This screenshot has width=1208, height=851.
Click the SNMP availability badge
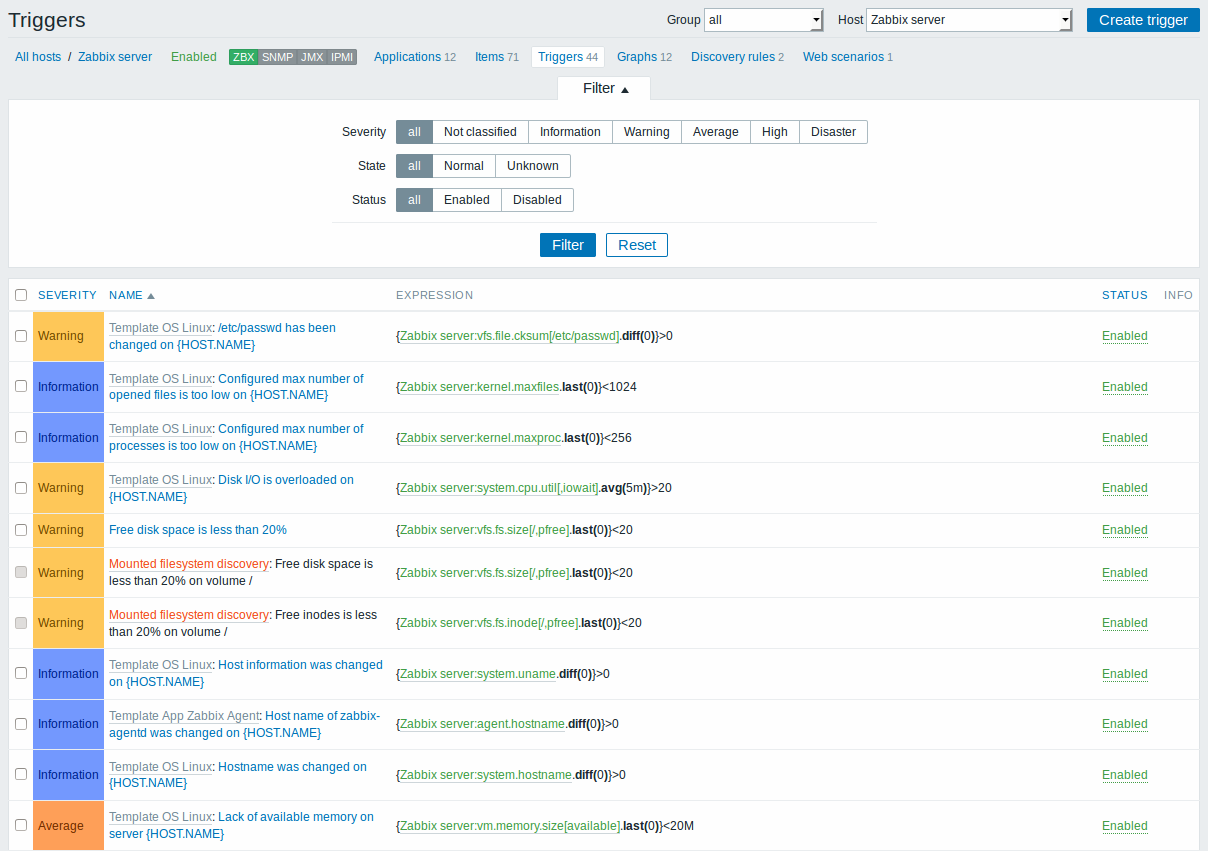(x=277, y=57)
